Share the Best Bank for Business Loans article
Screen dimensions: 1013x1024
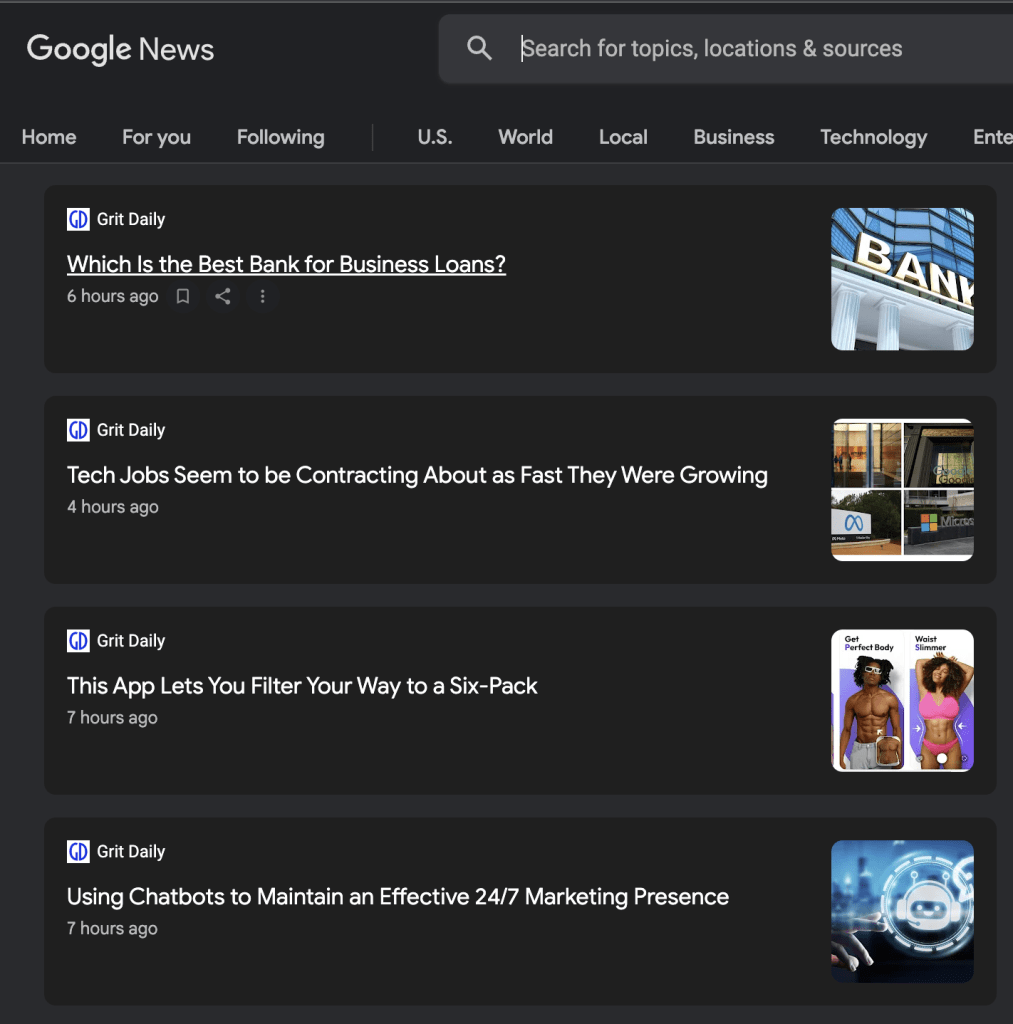pyautogui.click(x=223, y=296)
